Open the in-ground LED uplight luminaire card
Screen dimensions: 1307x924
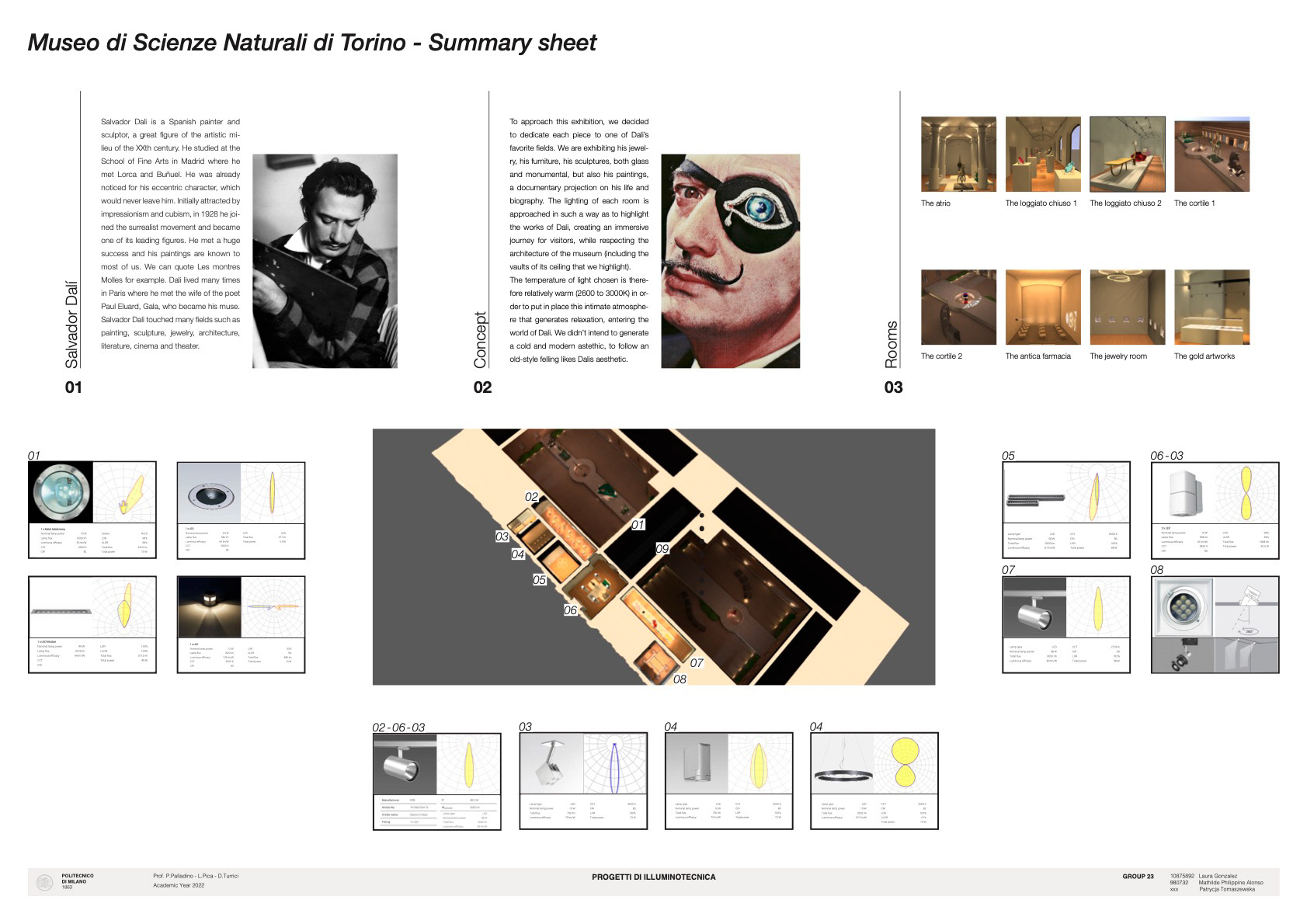(241, 510)
